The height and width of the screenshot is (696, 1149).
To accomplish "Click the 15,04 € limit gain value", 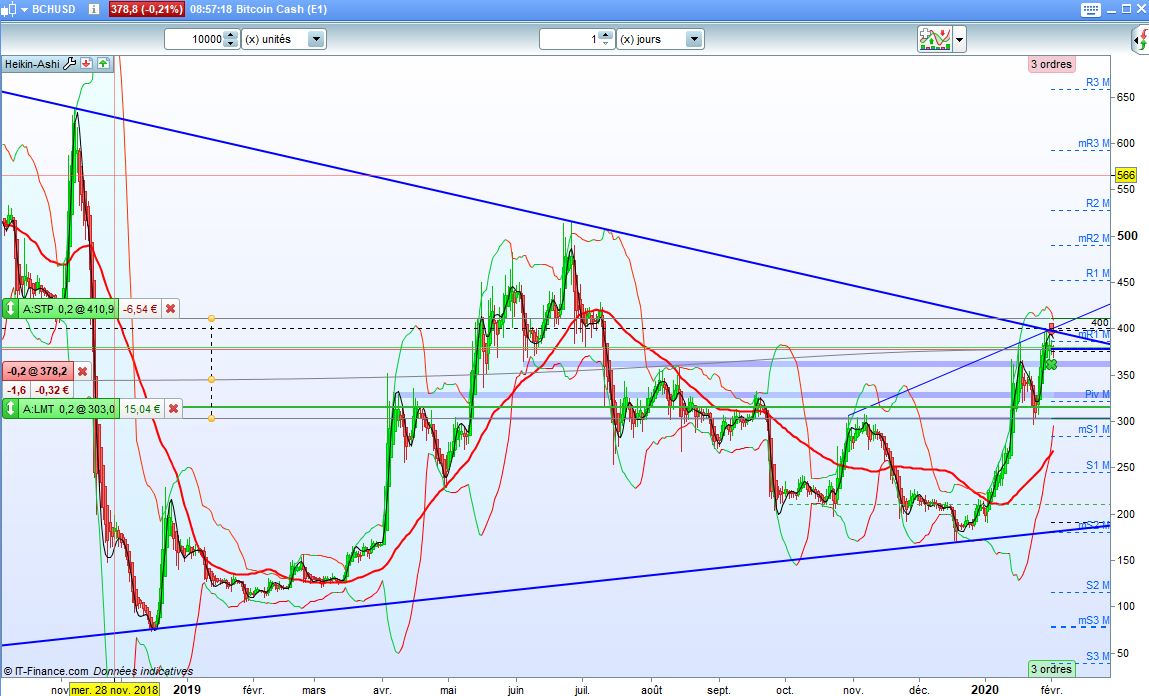I will 142,409.
